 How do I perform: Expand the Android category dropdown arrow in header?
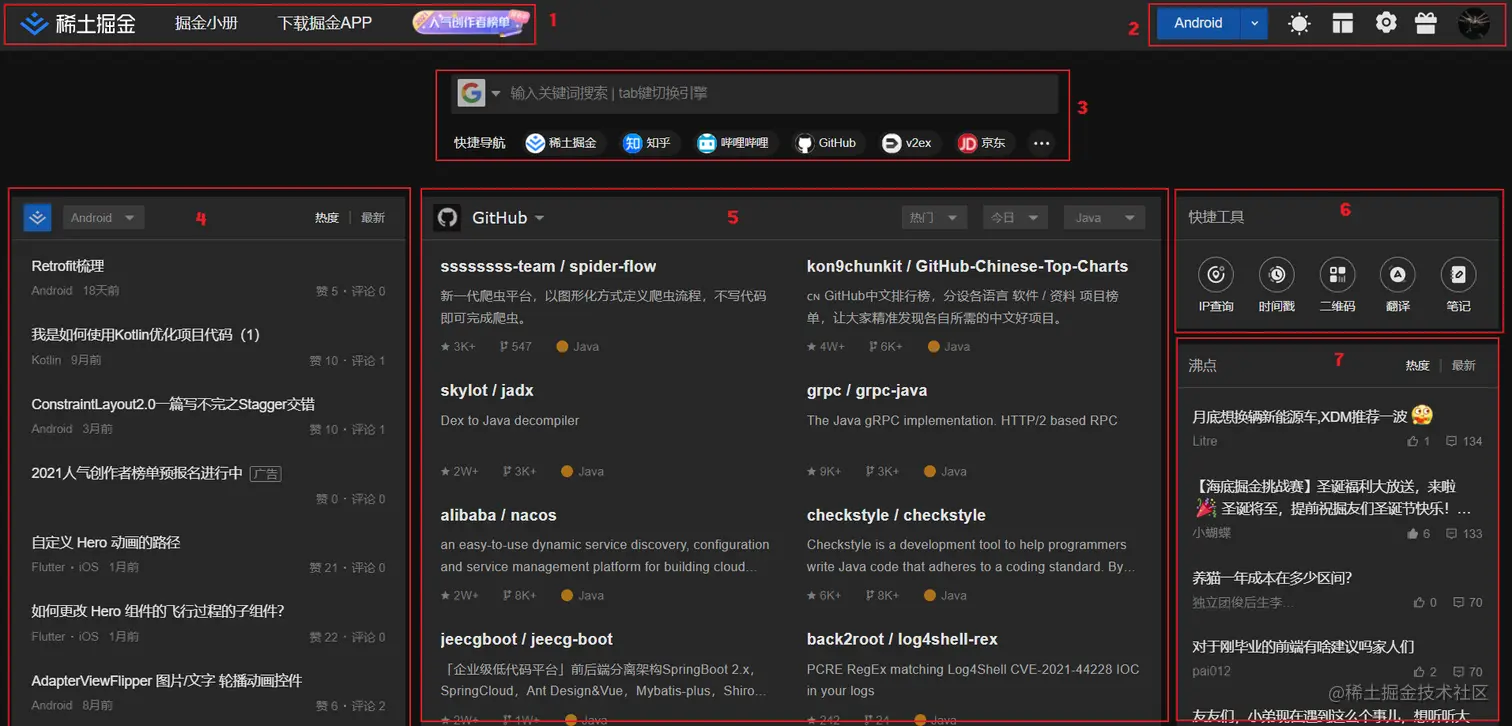[x=1254, y=23]
